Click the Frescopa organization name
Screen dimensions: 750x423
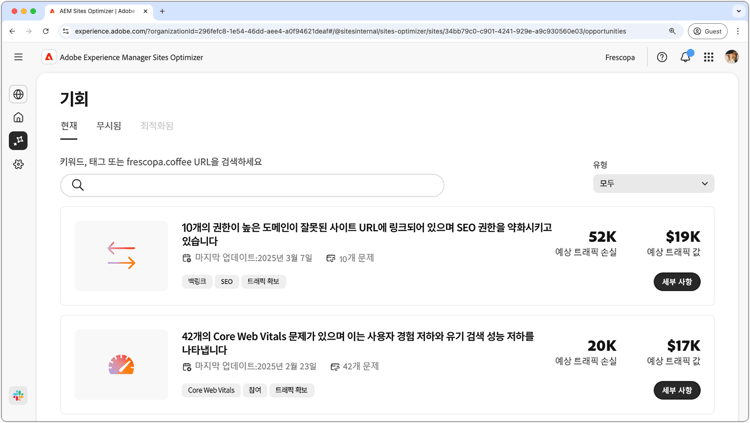620,57
